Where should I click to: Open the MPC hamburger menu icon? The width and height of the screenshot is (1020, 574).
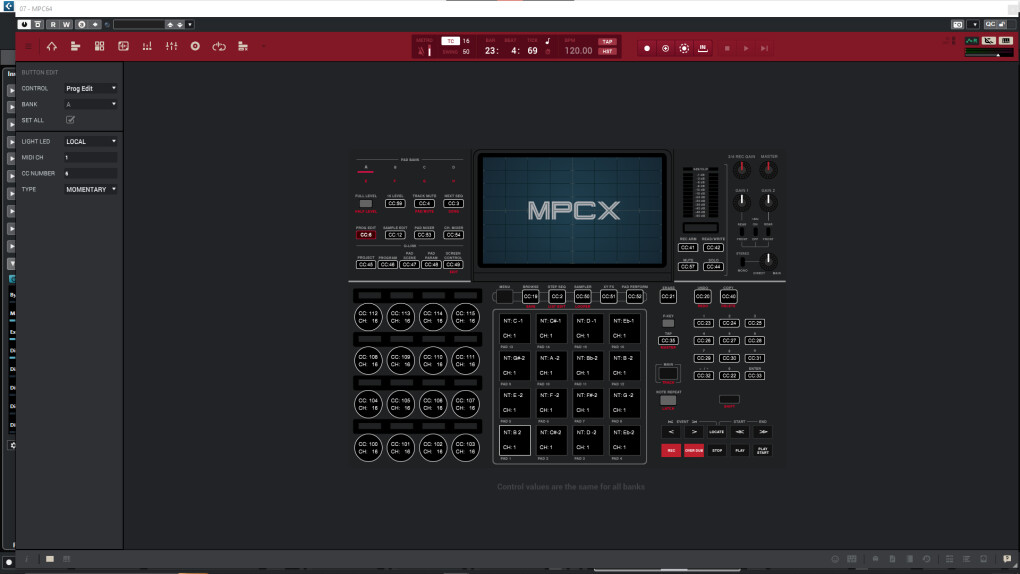tap(28, 46)
